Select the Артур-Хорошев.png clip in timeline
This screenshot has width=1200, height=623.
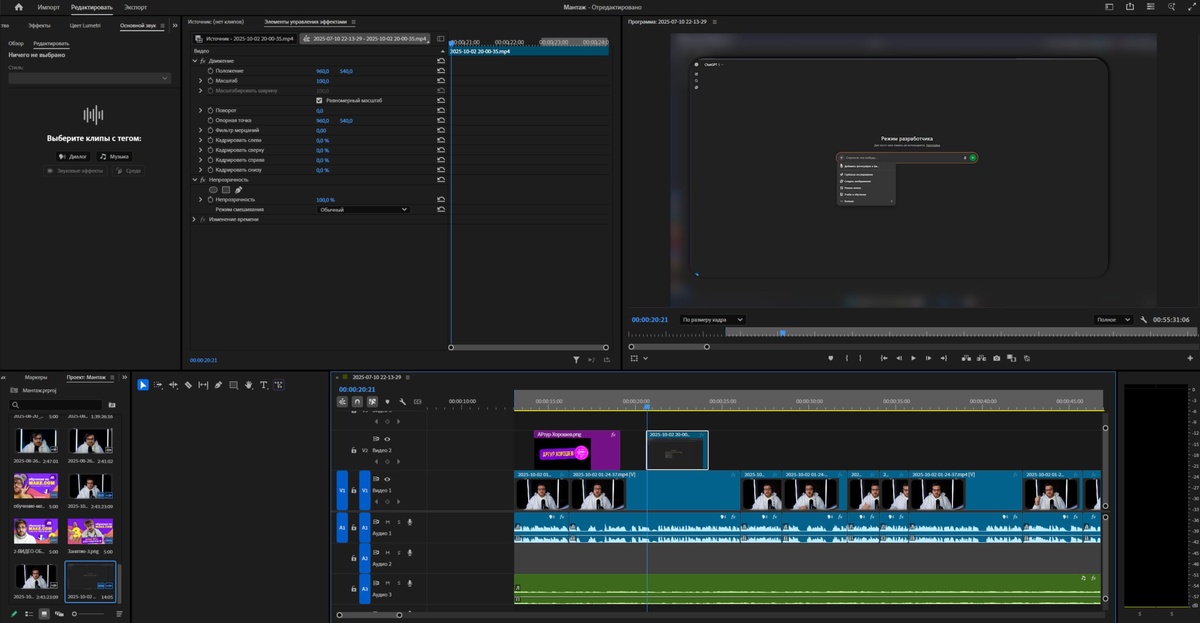[x=577, y=449]
